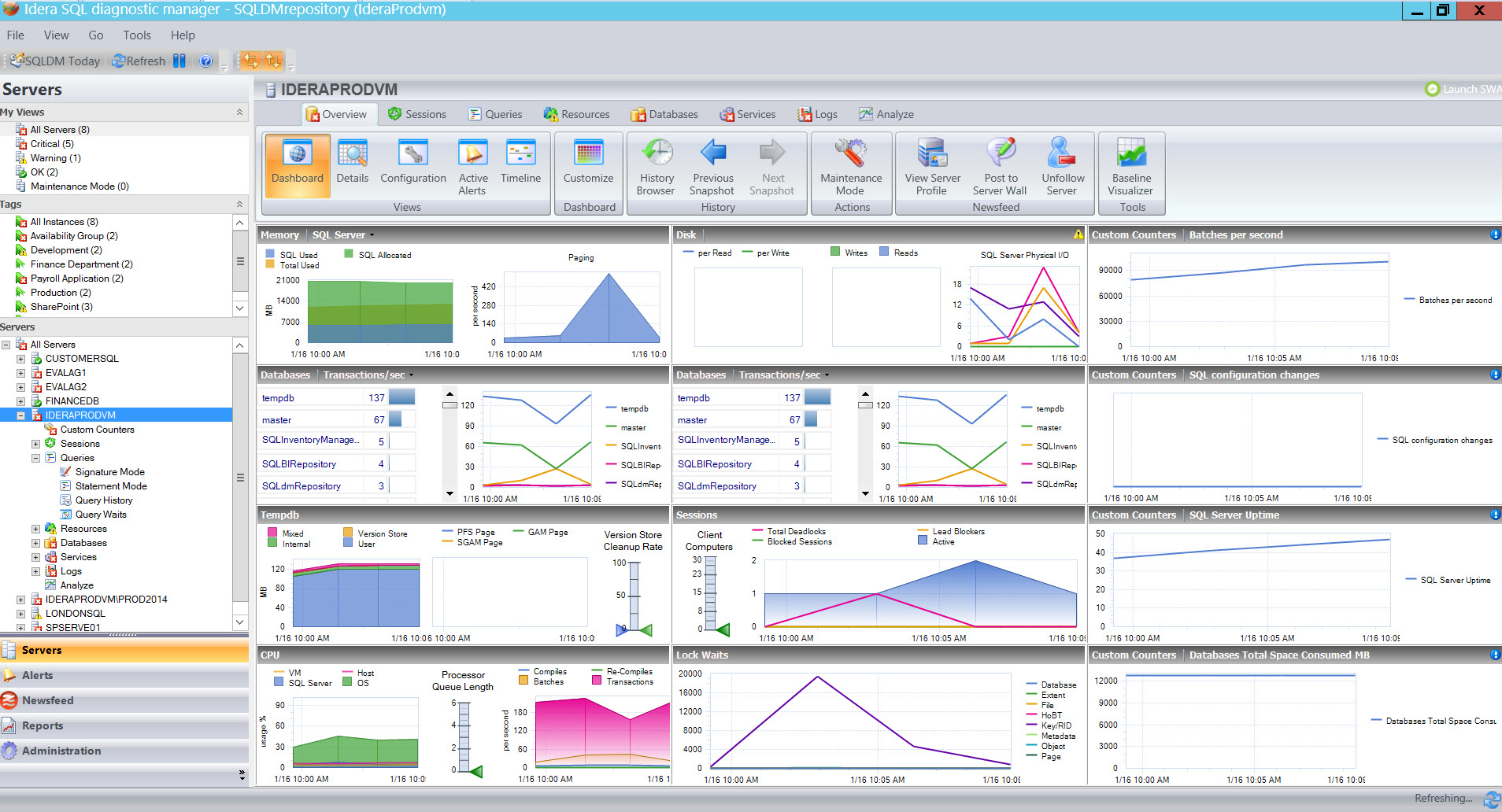The image size is (1502, 812).
Task: Click the refreshing status icon
Action: [1491, 799]
